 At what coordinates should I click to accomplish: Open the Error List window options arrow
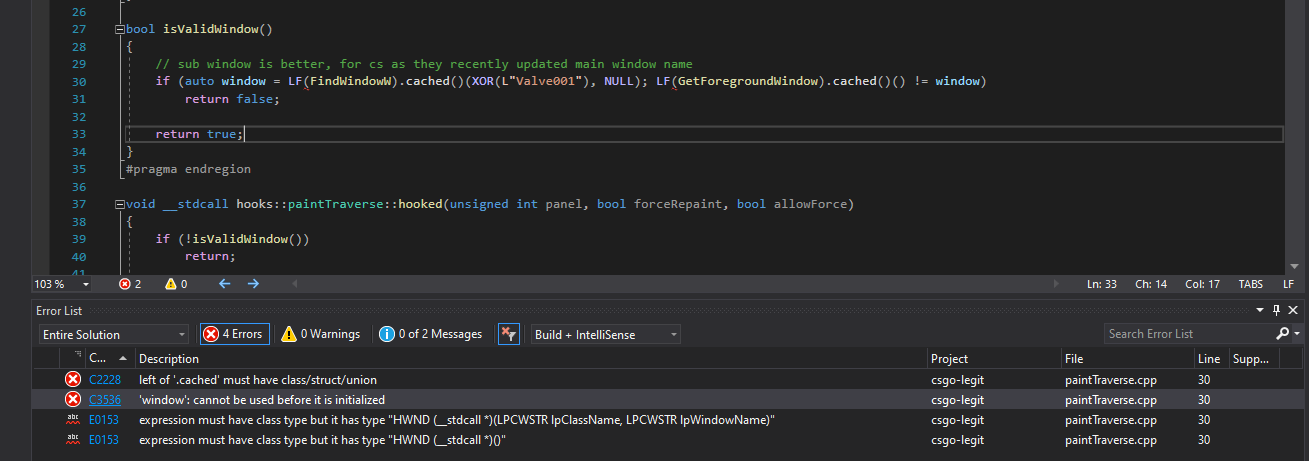(1261, 311)
